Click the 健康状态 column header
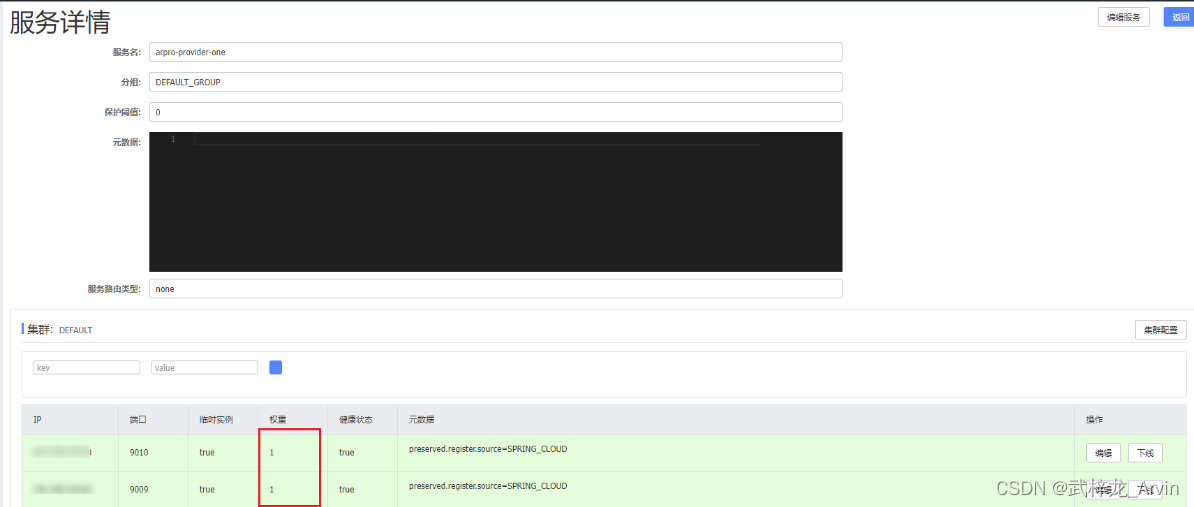The width and height of the screenshot is (1194, 507). pyautogui.click(x=355, y=420)
